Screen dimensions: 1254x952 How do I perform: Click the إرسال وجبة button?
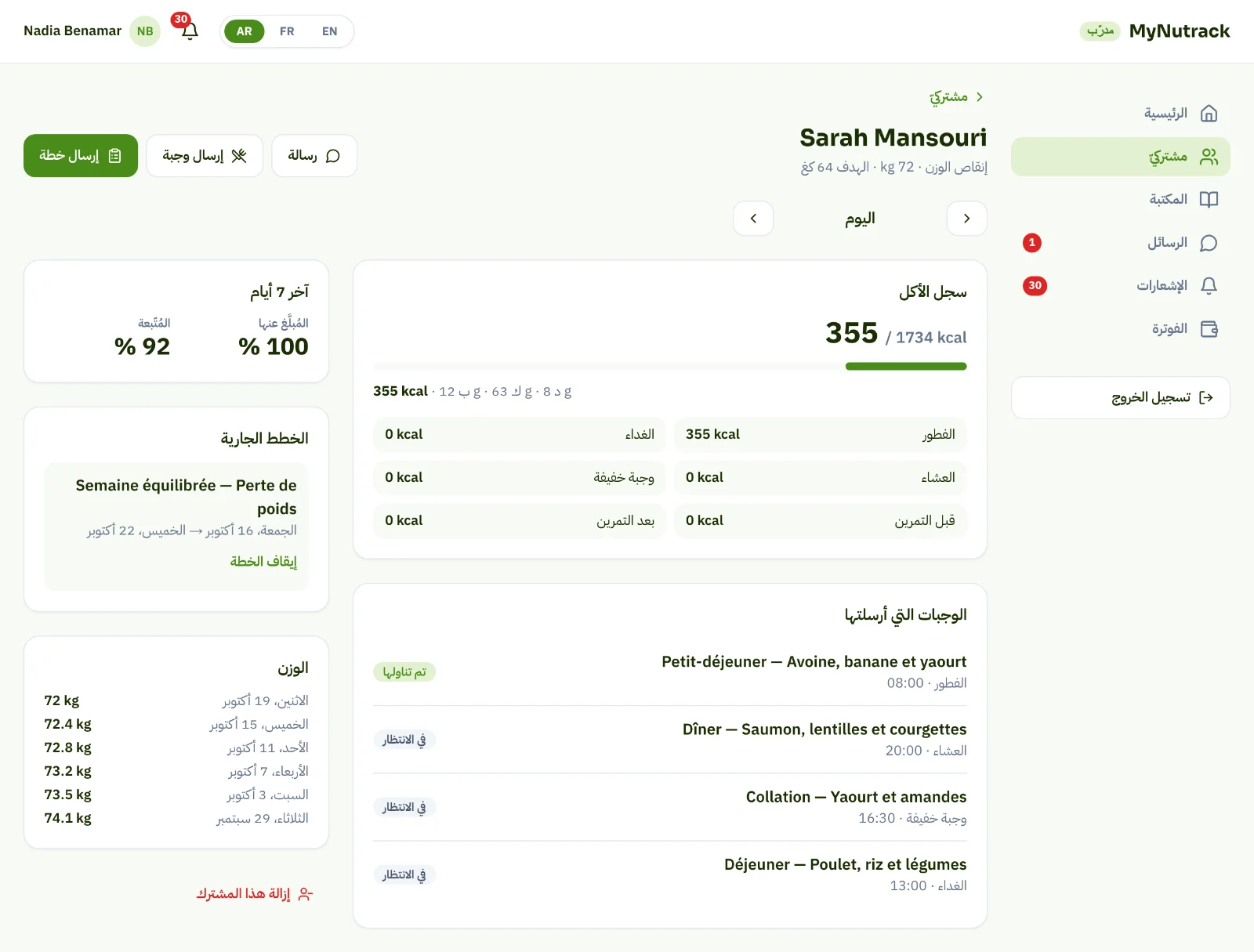[x=205, y=156]
